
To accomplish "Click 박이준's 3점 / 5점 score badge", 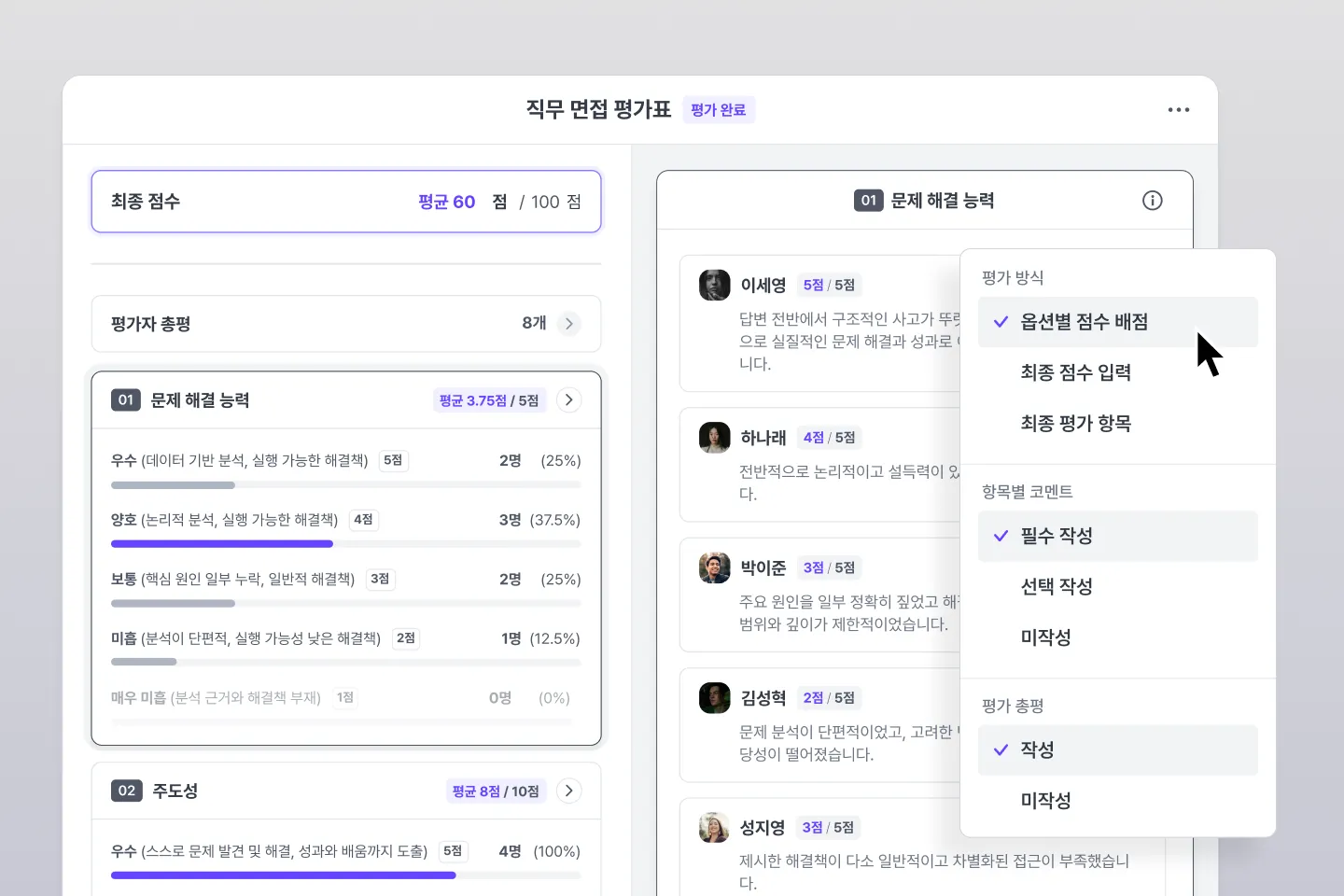I will tap(829, 567).
